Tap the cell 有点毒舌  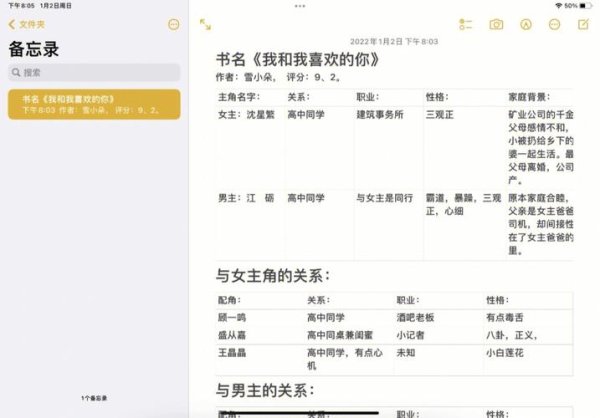505,317
